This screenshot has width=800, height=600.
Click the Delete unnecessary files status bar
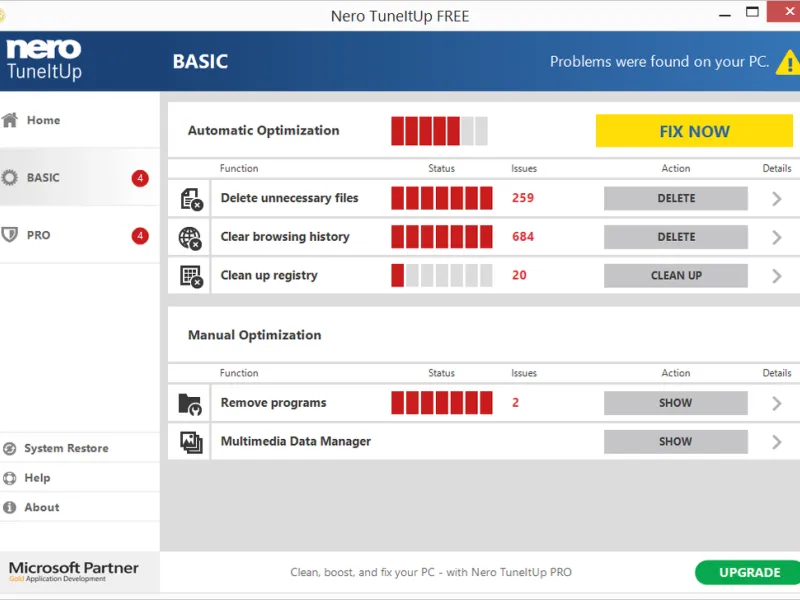point(442,198)
